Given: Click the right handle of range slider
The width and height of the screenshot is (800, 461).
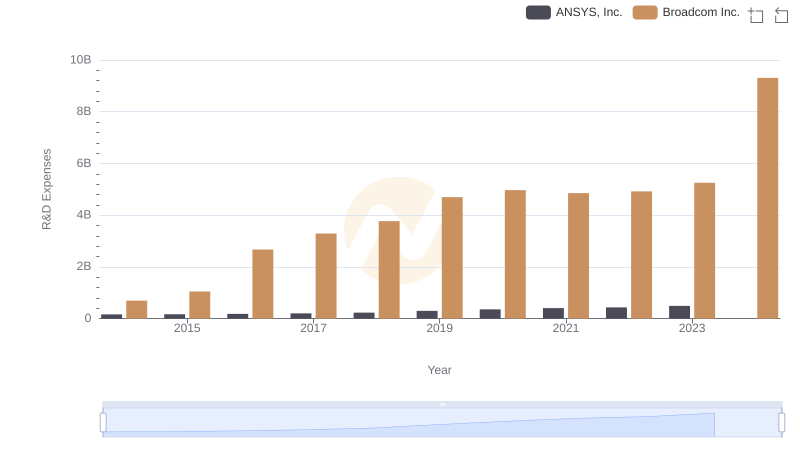Looking at the screenshot, I should [x=782, y=423].
